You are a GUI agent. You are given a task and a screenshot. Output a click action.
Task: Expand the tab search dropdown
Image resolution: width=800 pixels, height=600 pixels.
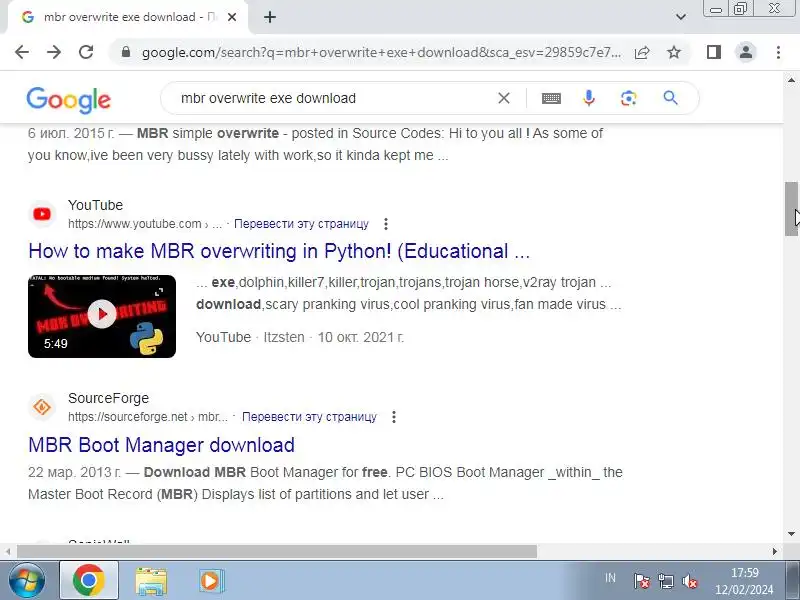[681, 17]
